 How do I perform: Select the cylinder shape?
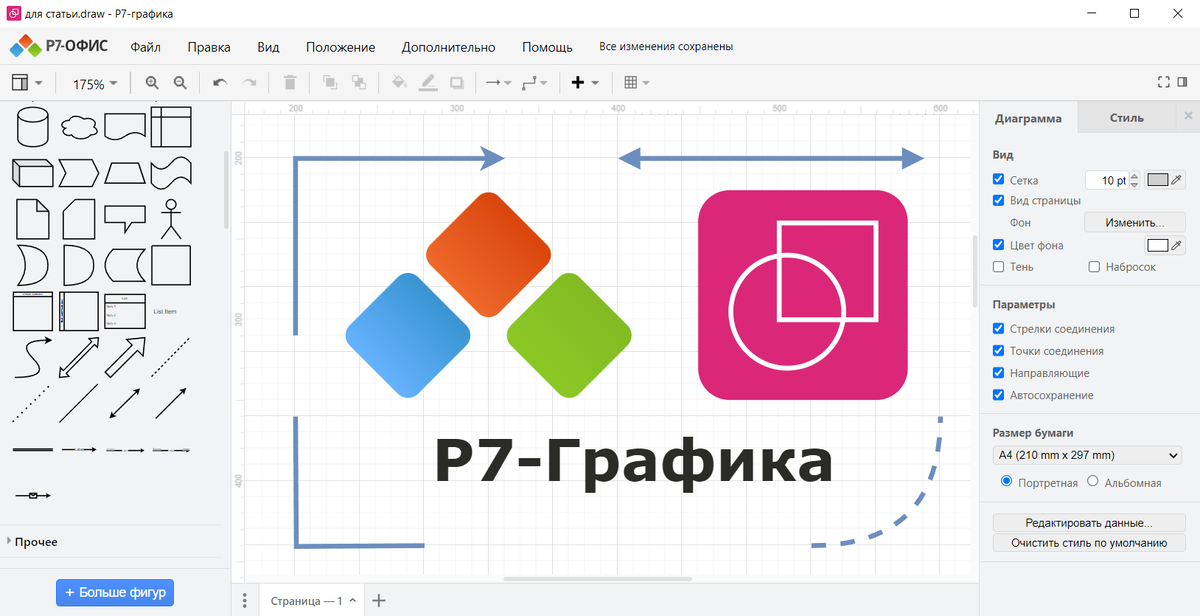click(x=34, y=127)
